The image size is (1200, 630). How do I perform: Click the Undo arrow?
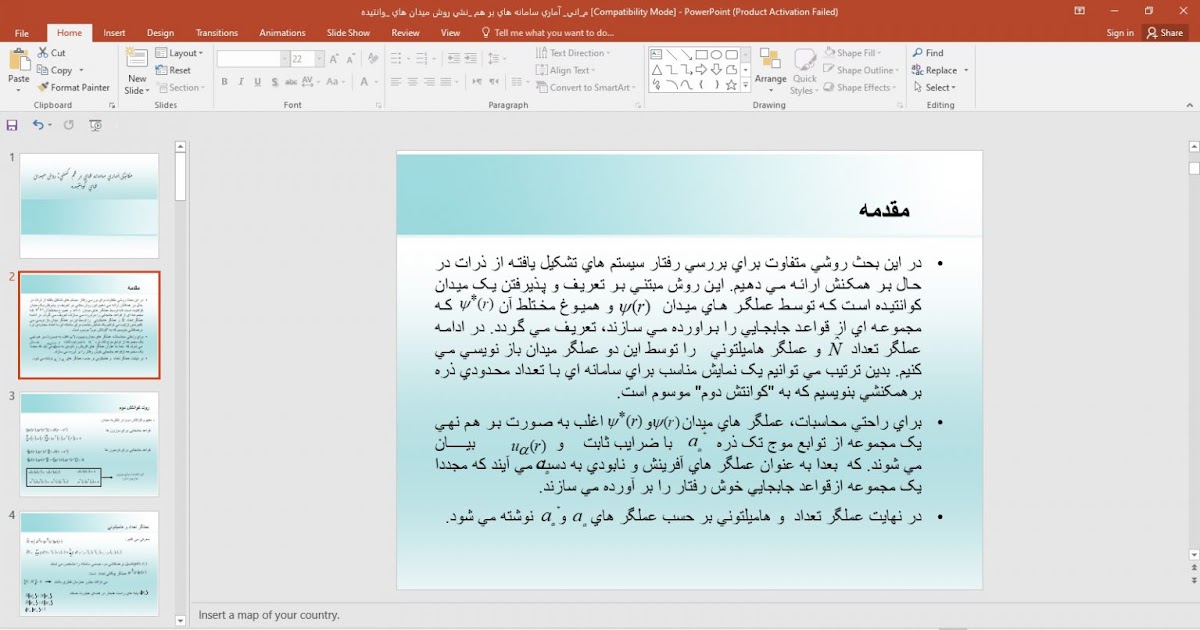[37, 125]
